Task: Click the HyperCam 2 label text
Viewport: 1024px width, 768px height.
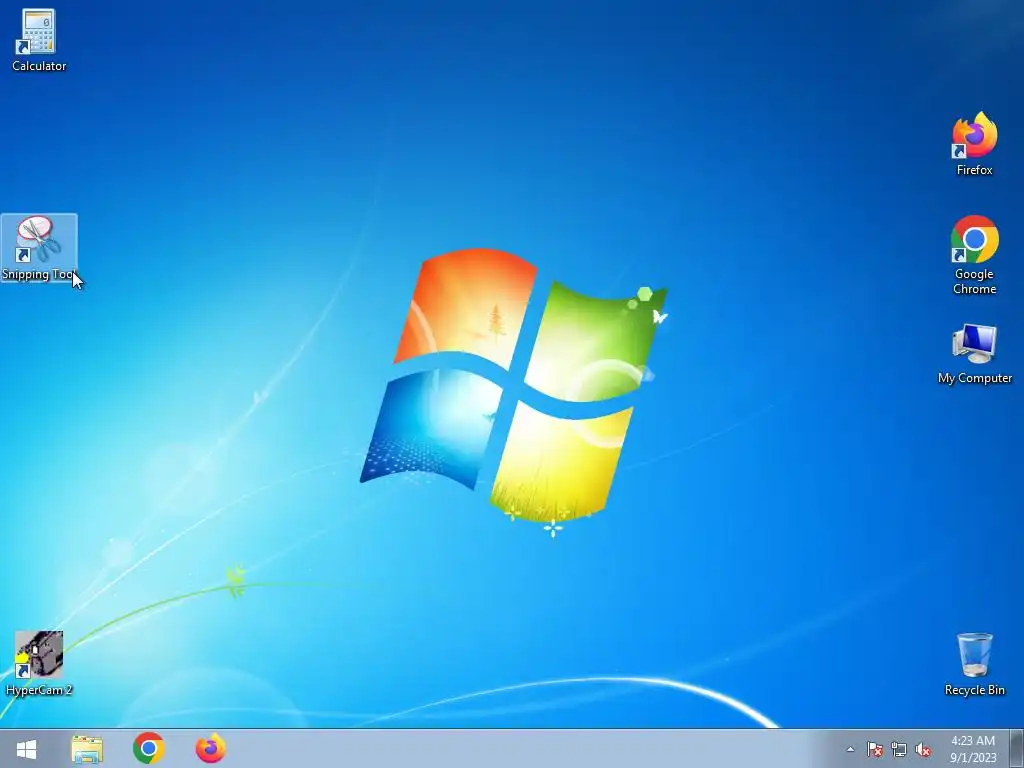Action: 39,690
